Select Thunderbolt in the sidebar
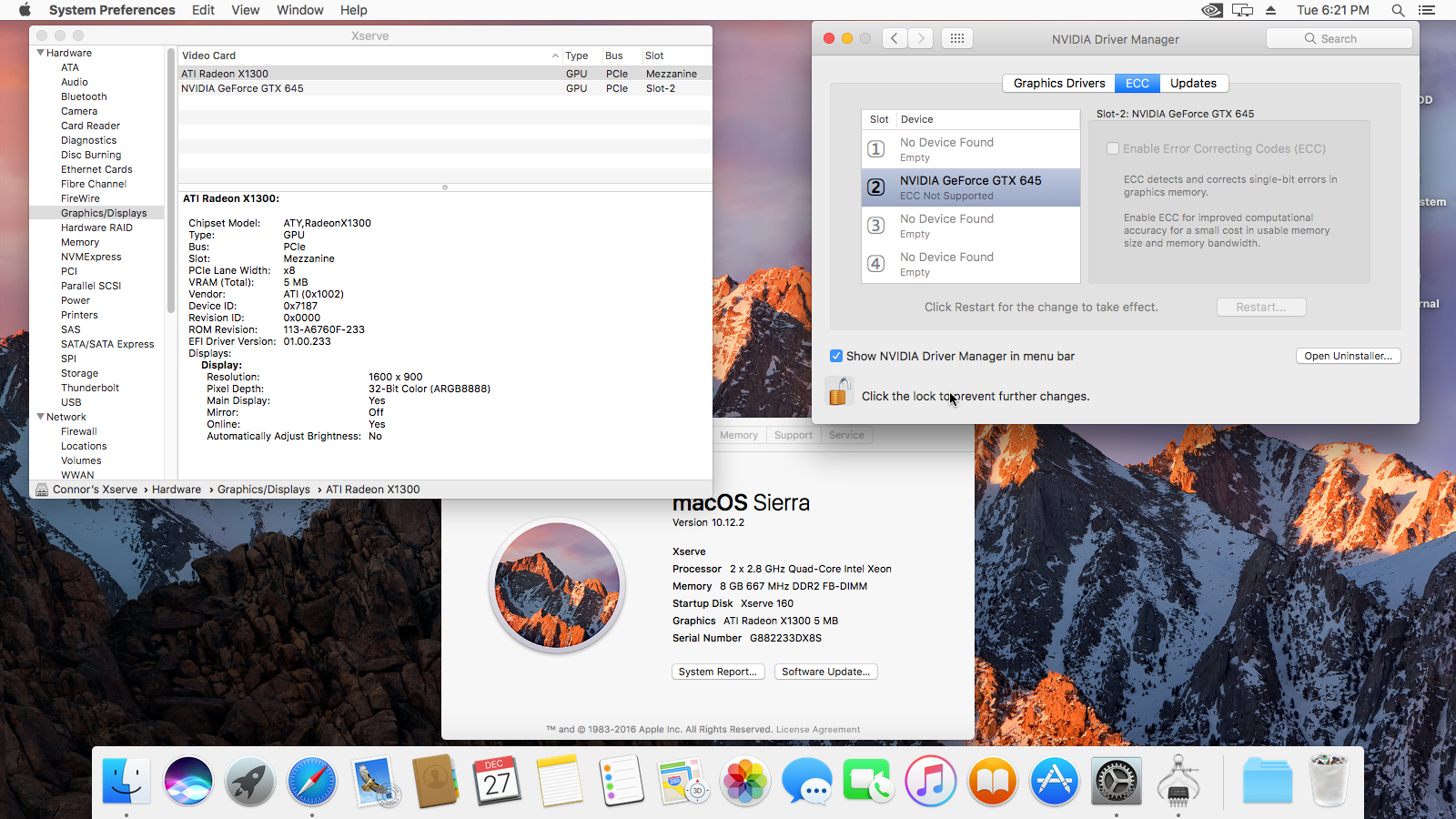The image size is (1456, 819). click(x=90, y=388)
